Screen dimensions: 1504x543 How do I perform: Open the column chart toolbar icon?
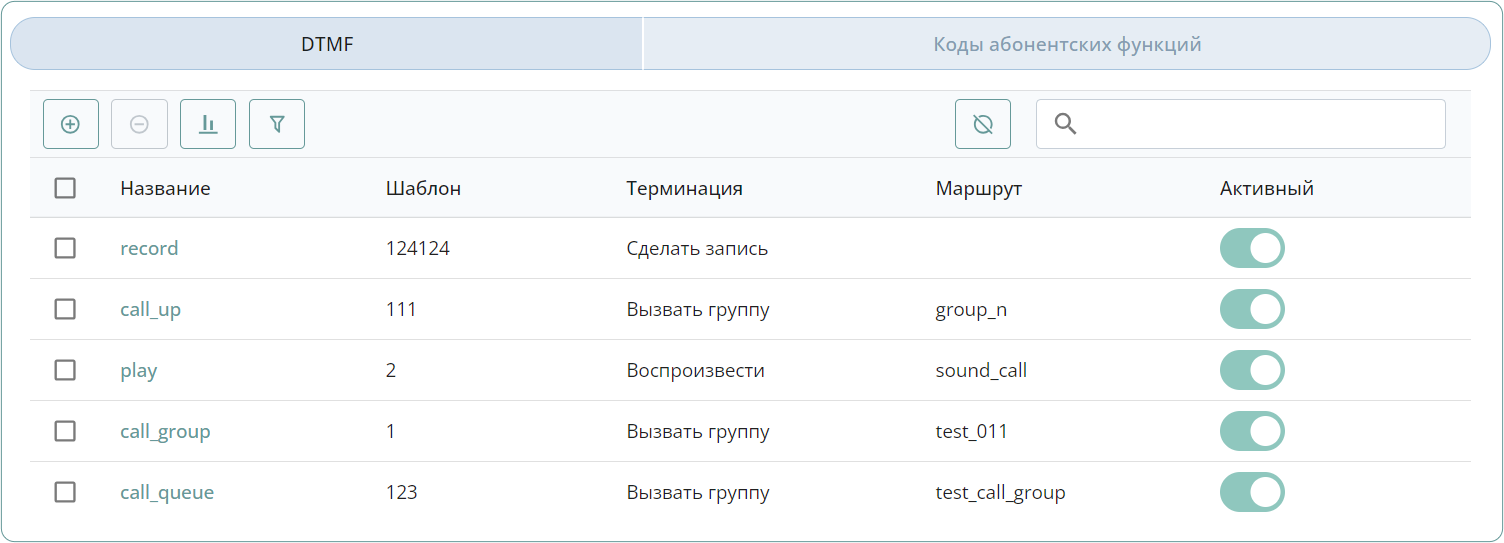[x=208, y=124]
